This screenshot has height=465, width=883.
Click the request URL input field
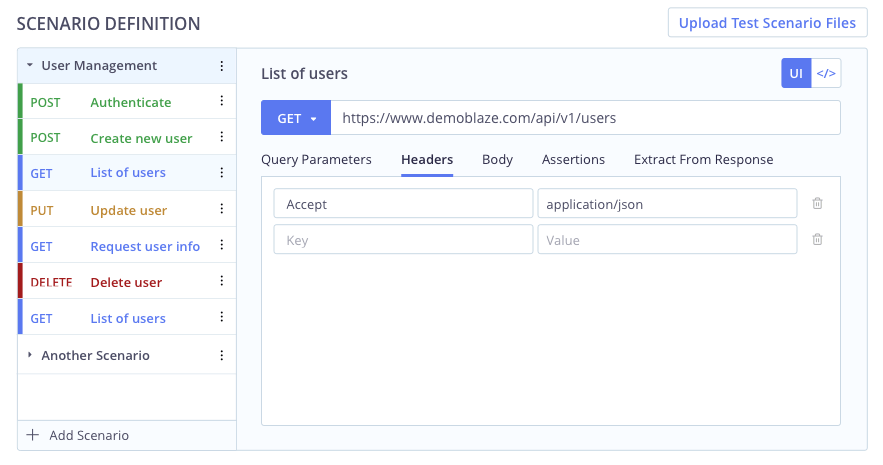click(x=585, y=118)
